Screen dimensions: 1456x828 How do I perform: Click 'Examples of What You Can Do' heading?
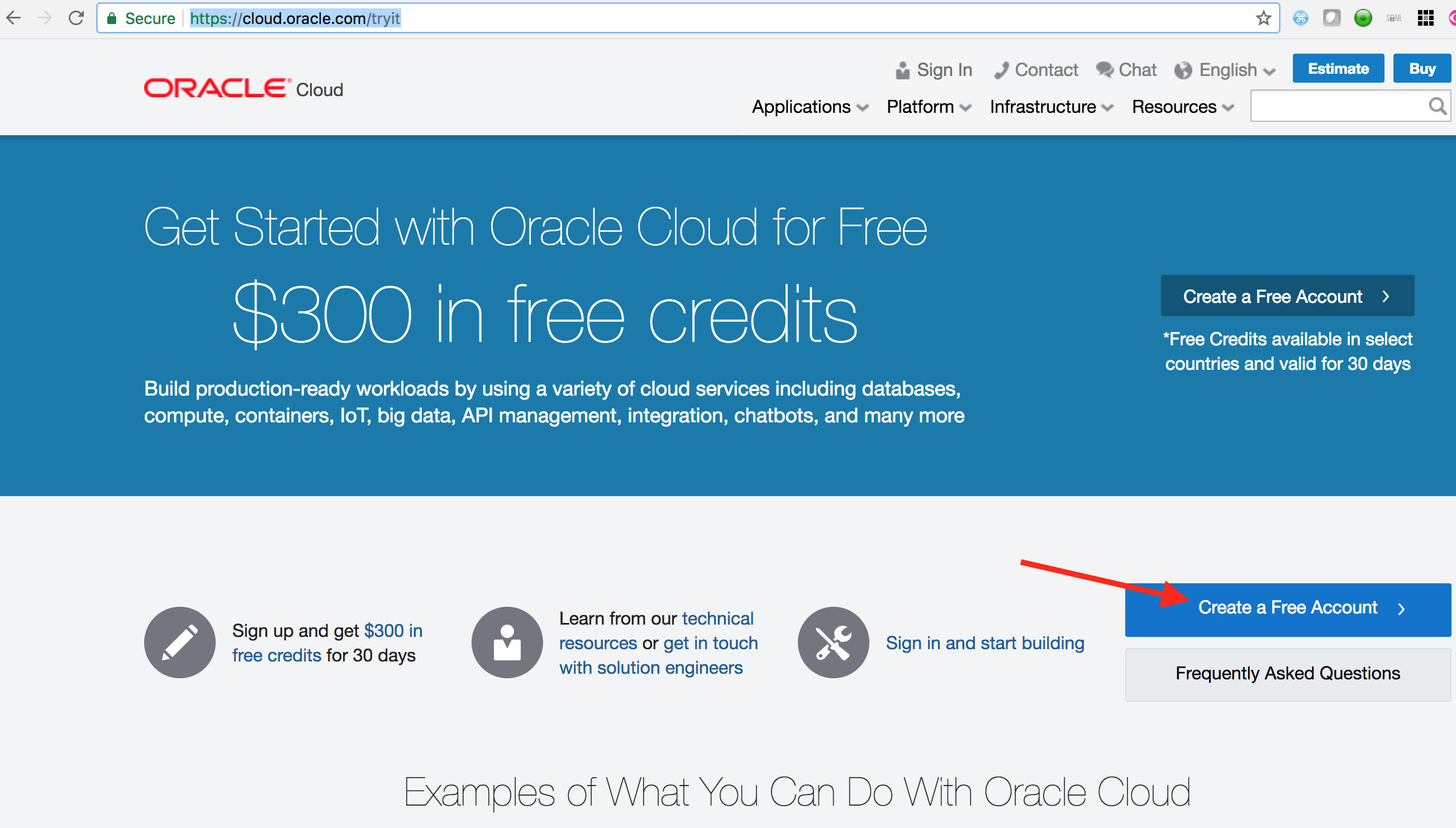coord(797,792)
